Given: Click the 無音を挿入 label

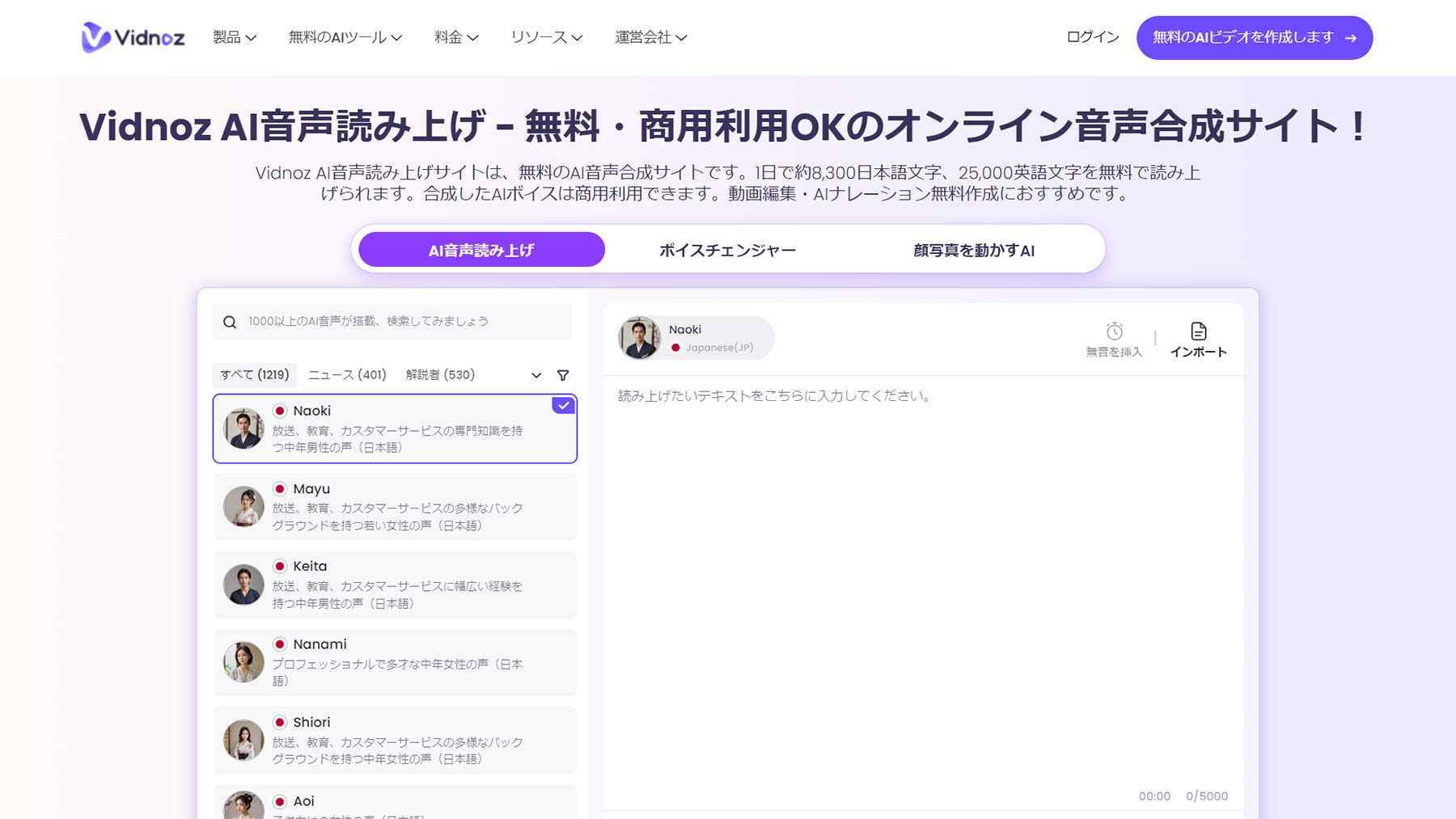Looking at the screenshot, I should click(x=1114, y=352).
